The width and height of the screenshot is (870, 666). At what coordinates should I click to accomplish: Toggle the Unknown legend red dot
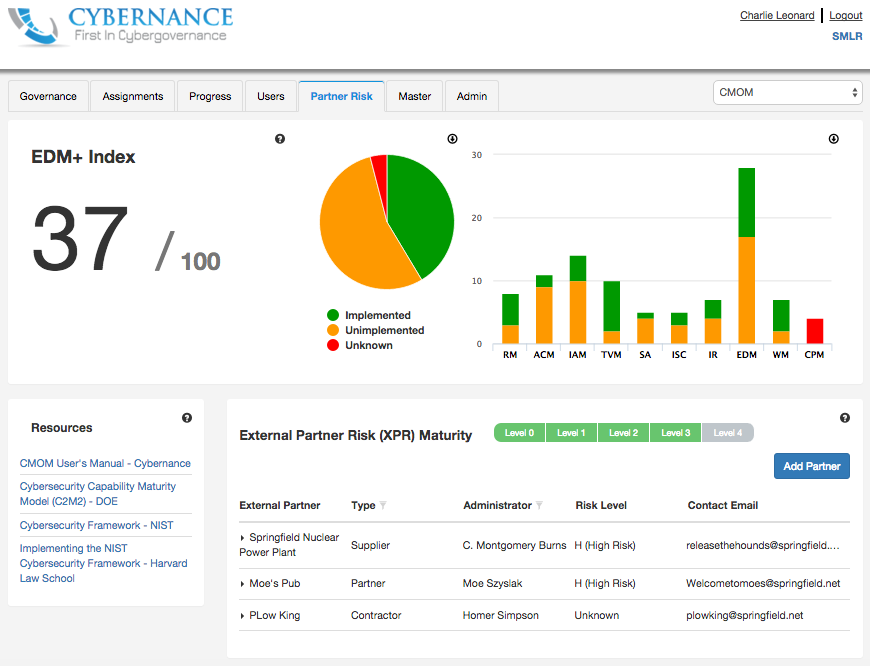(333, 345)
